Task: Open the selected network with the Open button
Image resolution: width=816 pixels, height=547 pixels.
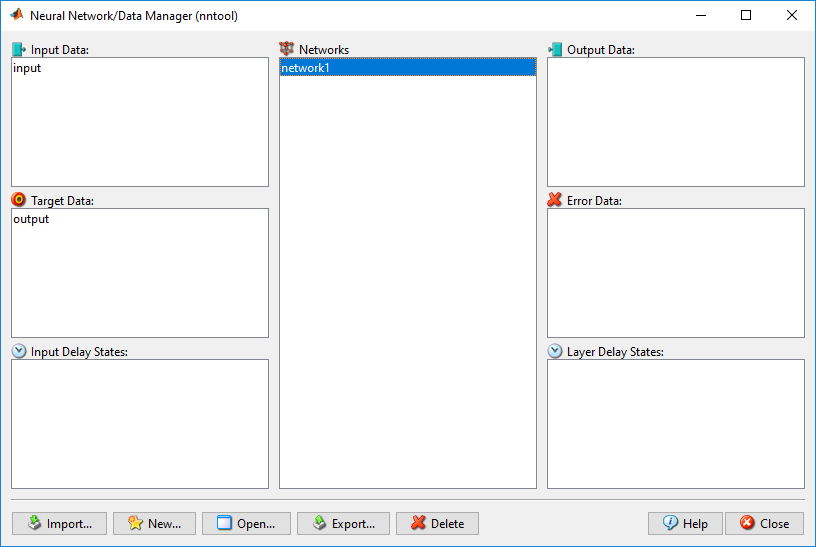Action: click(246, 523)
